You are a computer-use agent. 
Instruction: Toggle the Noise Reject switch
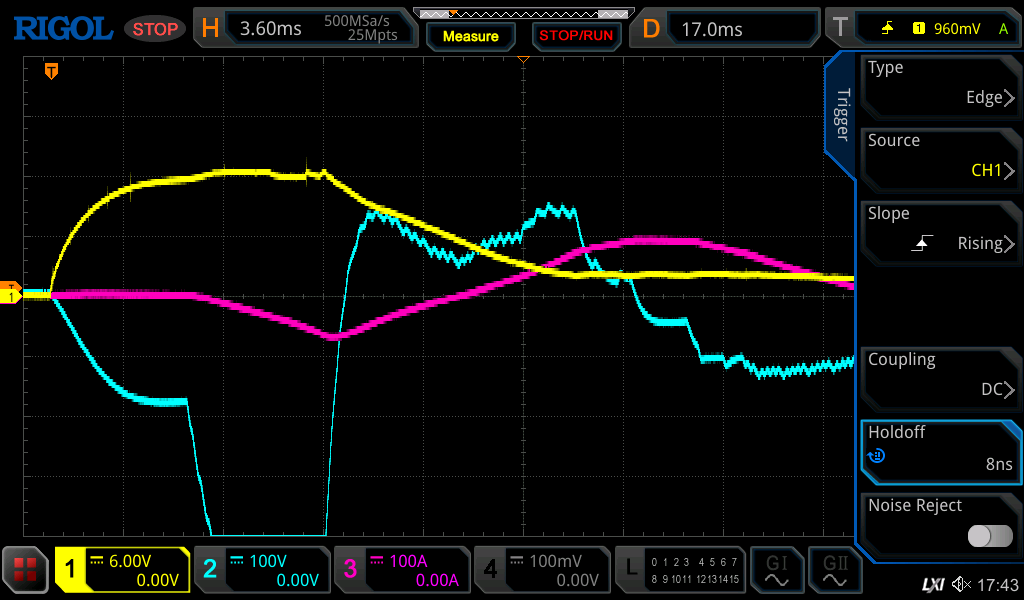[989, 536]
